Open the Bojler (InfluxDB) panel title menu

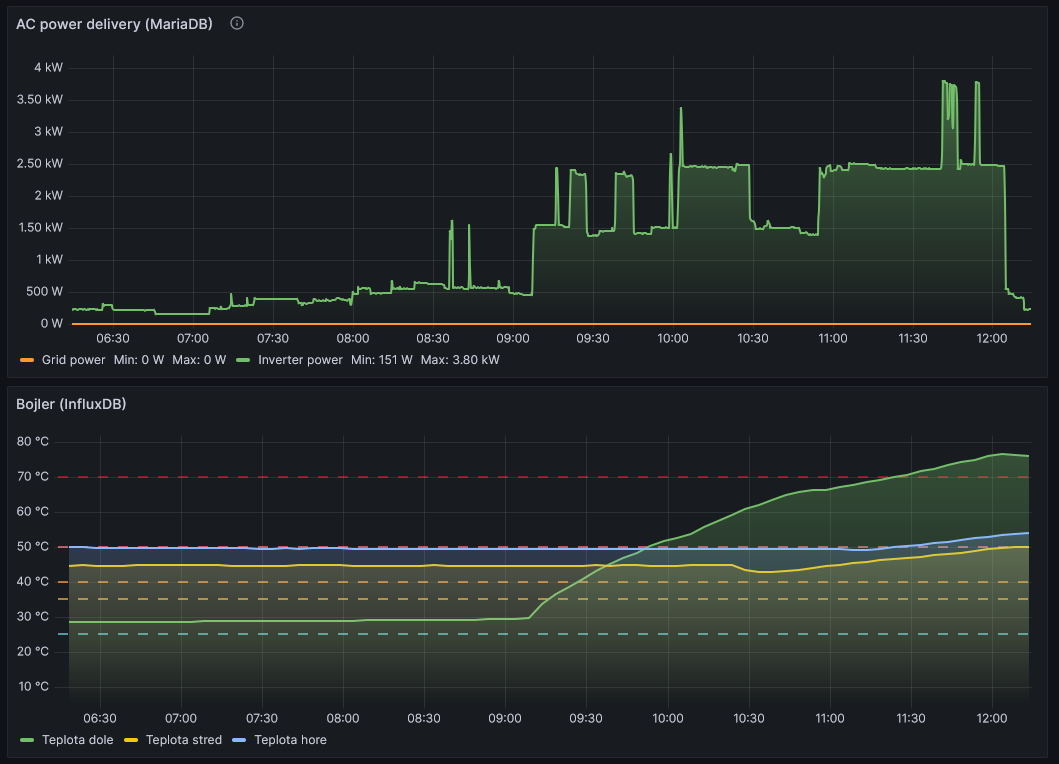coord(70,404)
